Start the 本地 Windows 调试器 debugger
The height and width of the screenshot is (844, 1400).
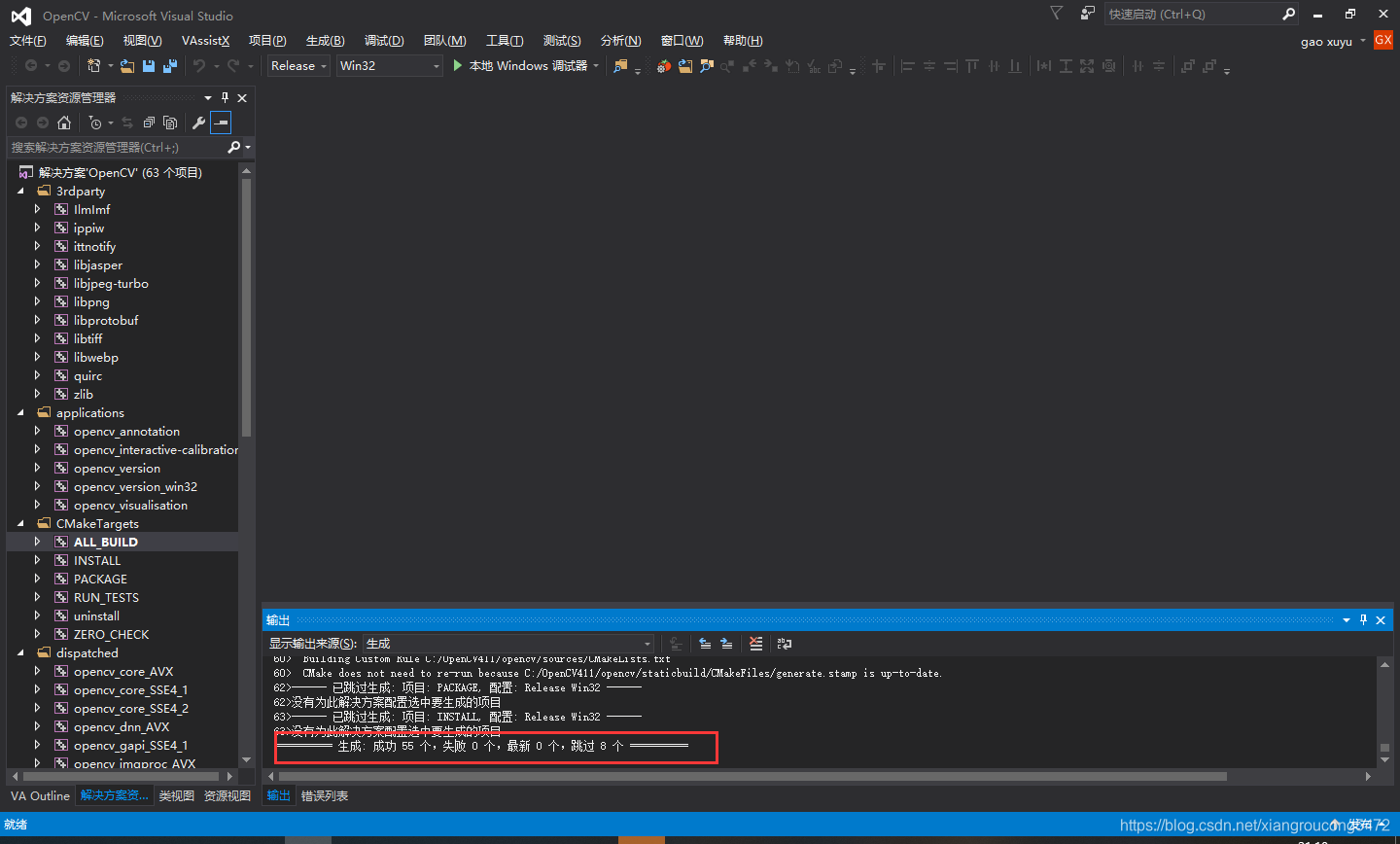(x=526, y=65)
